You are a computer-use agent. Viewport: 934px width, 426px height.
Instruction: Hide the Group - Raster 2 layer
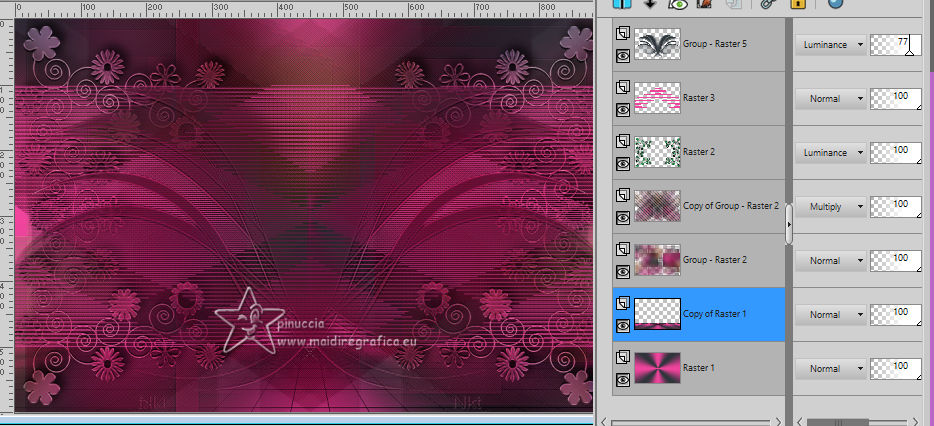[x=622, y=272]
